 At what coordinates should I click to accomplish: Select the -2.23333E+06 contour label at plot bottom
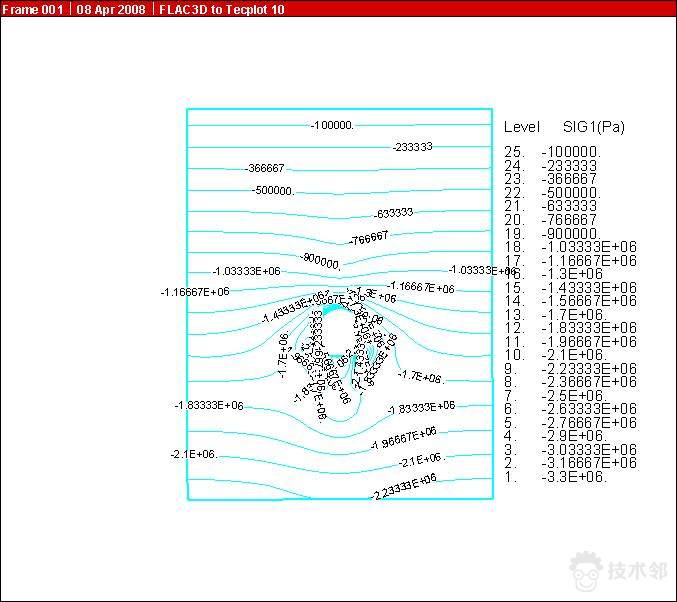(404, 487)
